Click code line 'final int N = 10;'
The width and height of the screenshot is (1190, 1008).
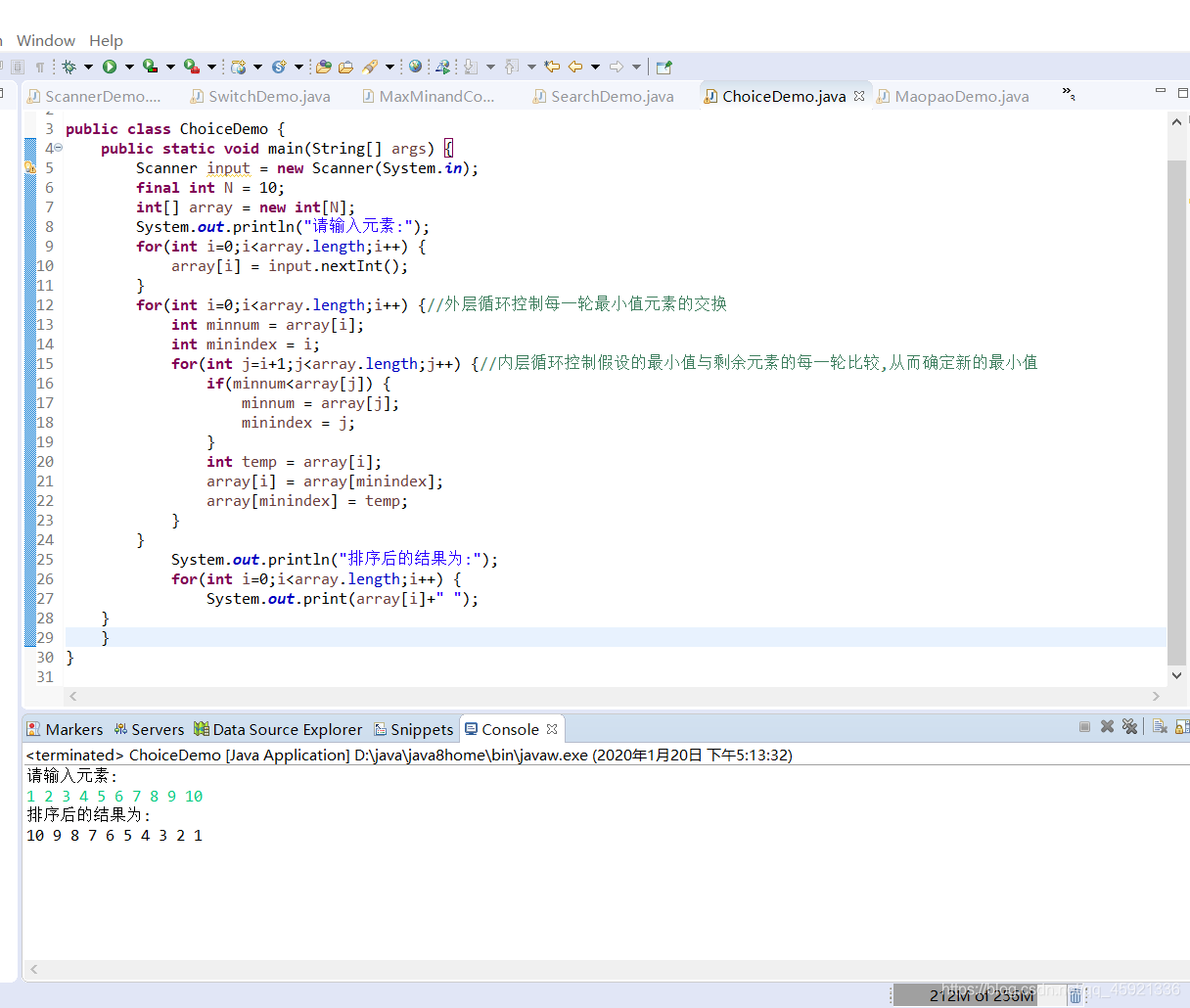pos(210,187)
